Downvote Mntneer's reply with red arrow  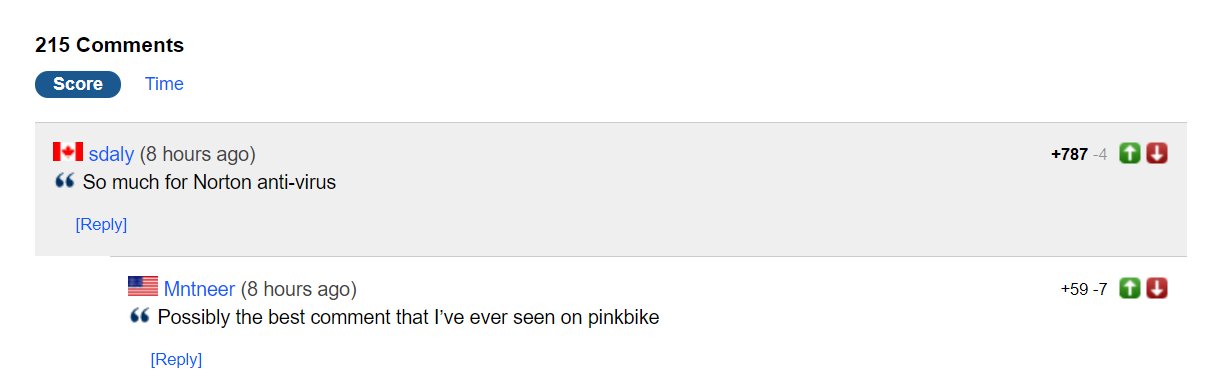pos(1157,288)
